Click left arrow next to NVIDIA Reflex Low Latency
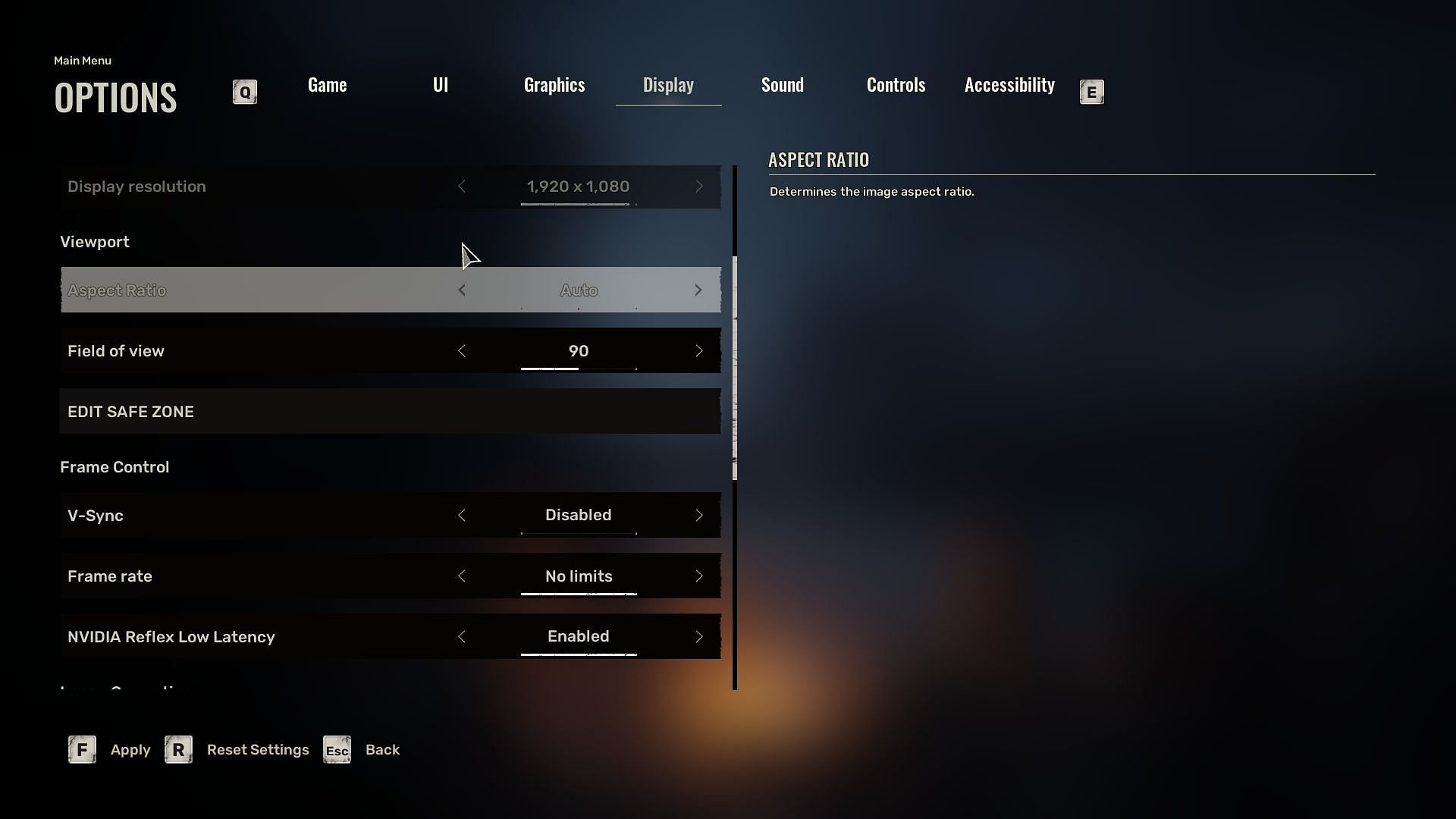The height and width of the screenshot is (819, 1456). pyautogui.click(x=461, y=636)
